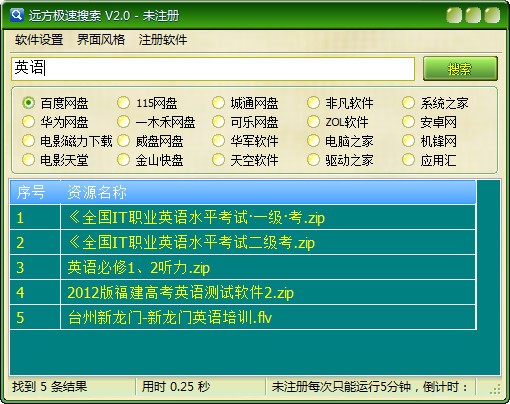Select the 115网盘 radio button
The image size is (510, 404).
pyautogui.click(x=123, y=103)
